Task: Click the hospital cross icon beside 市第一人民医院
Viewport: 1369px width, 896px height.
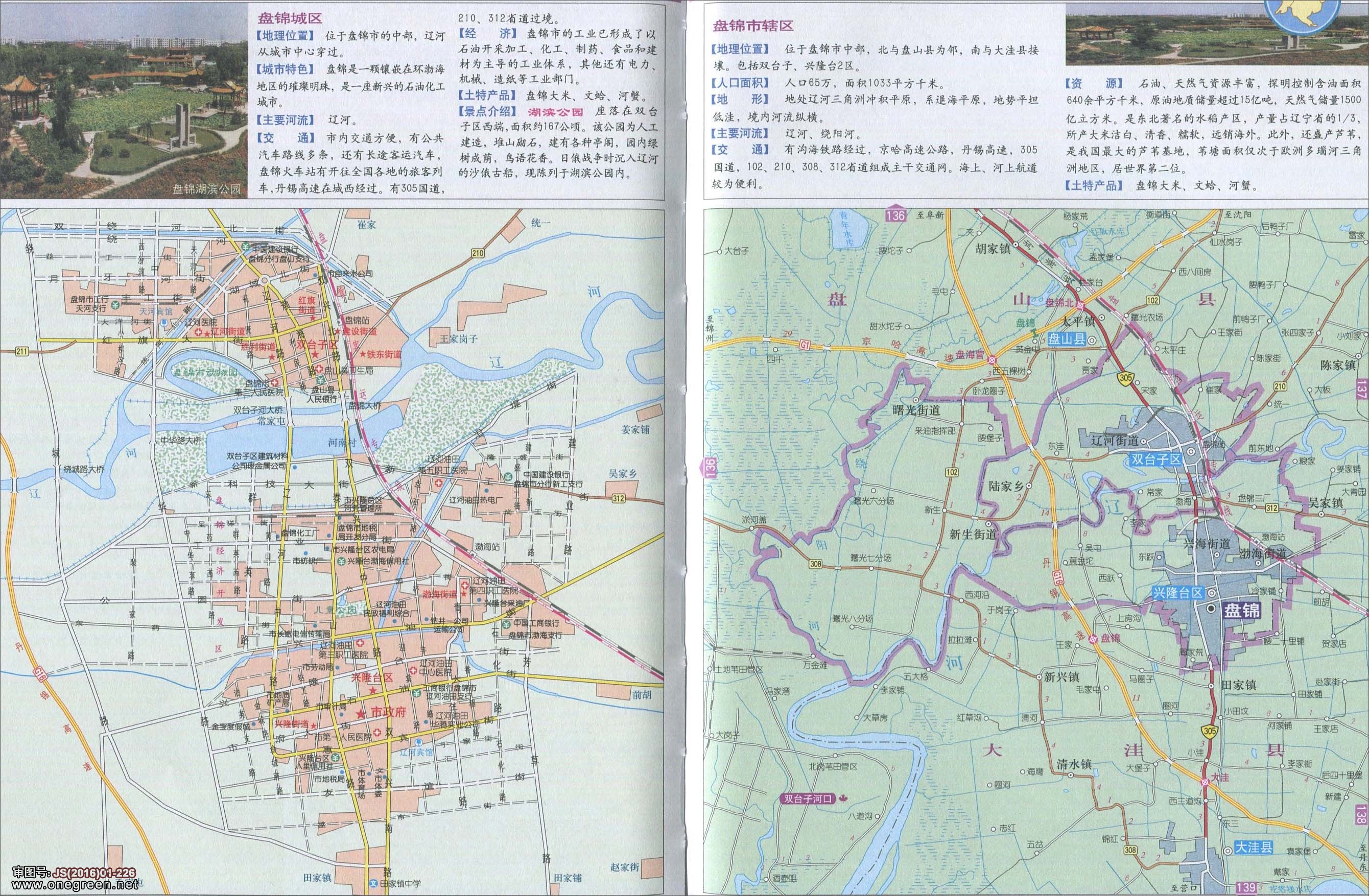Action: (377, 732)
